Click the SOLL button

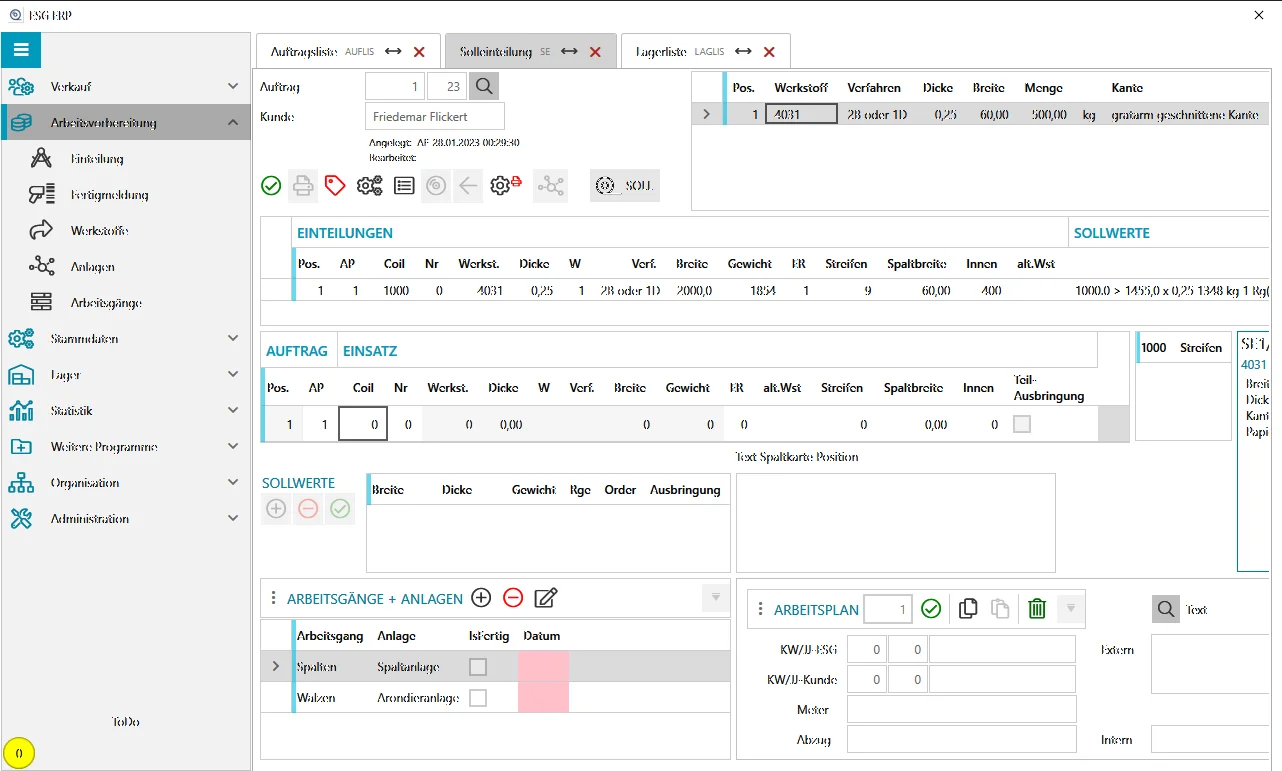click(625, 186)
